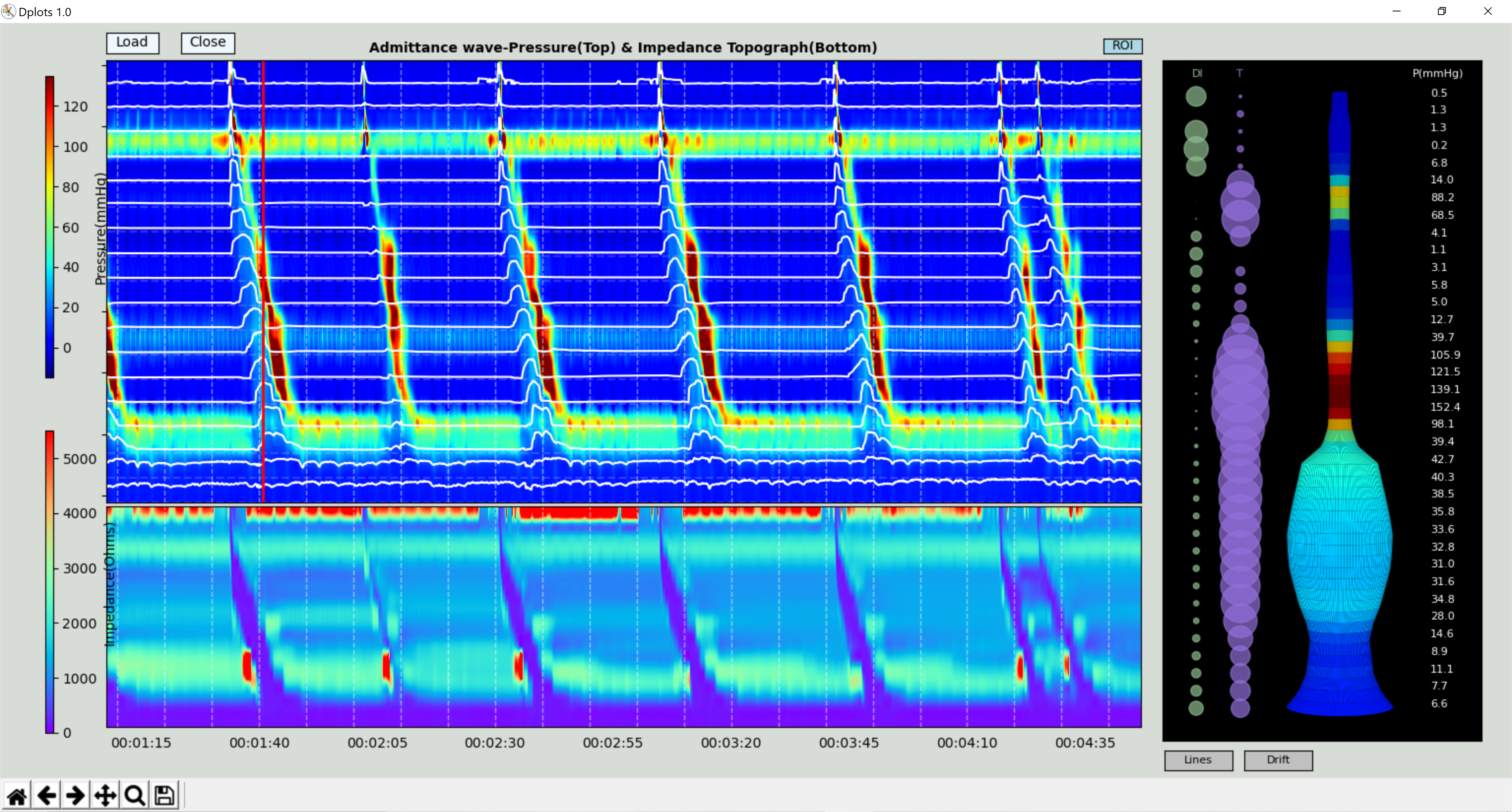Click the plot title text
The width and height of the screenshot is (1512, 812).
623,48
